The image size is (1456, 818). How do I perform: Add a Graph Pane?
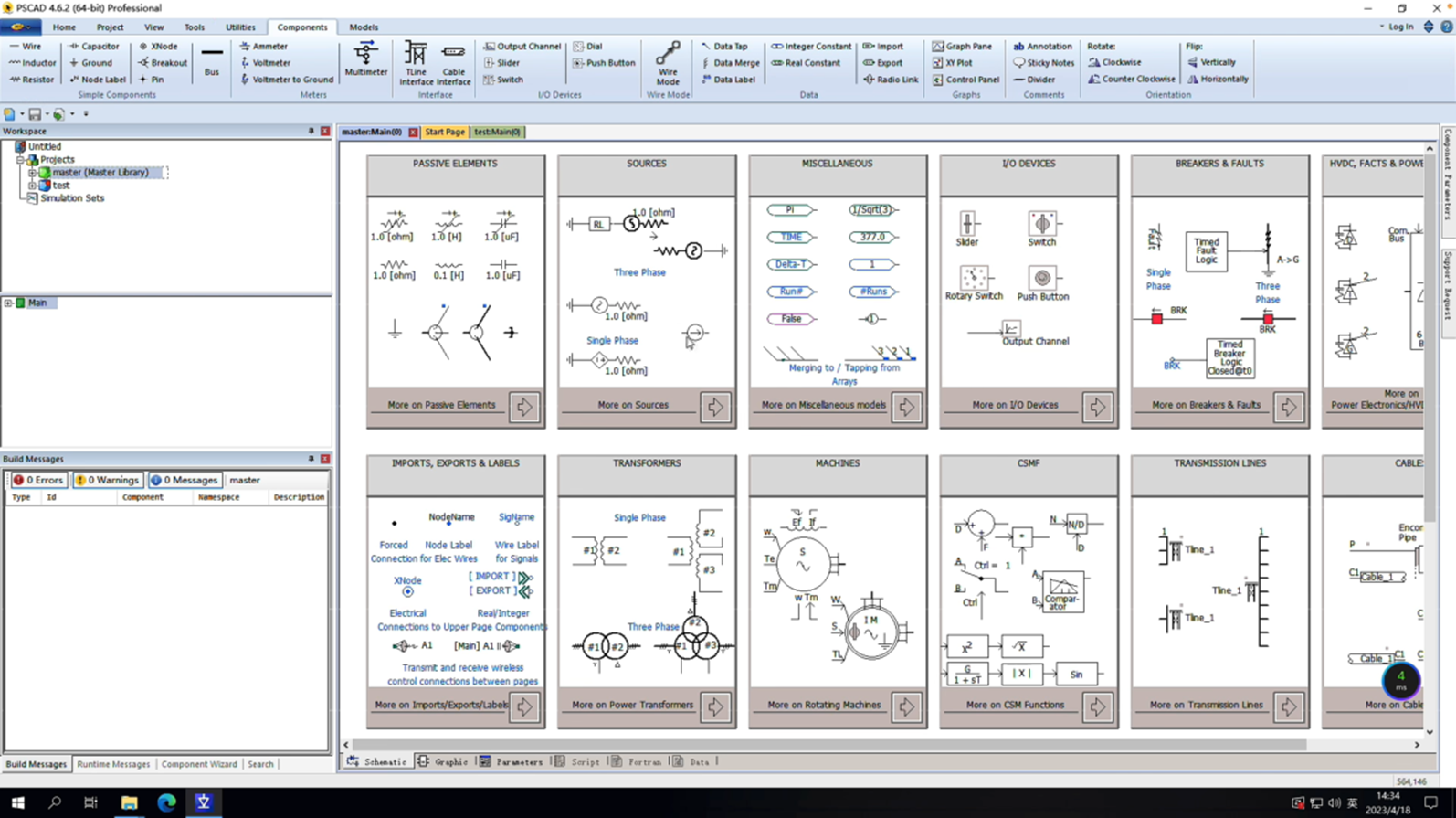(x=962, y=46)
